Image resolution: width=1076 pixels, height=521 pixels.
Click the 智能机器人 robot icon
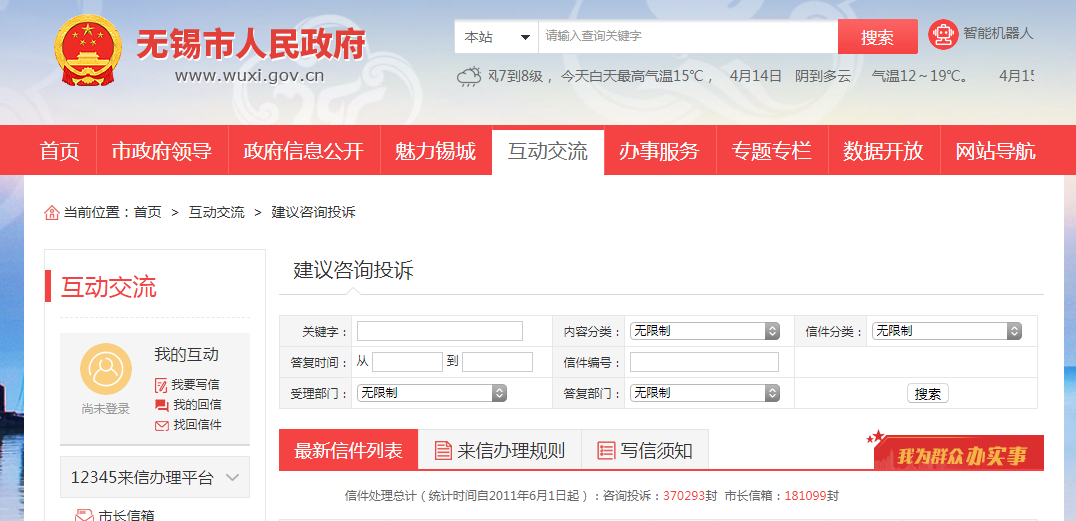click(942, 35)
